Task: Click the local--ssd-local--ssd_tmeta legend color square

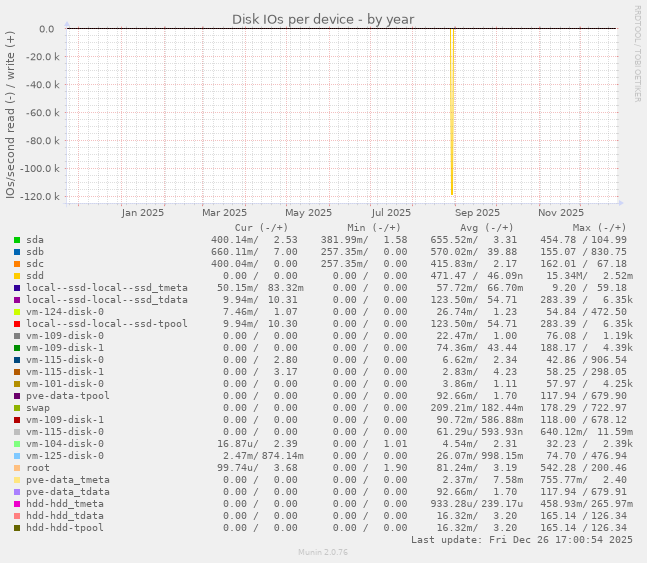Action: tap(17, 288)
